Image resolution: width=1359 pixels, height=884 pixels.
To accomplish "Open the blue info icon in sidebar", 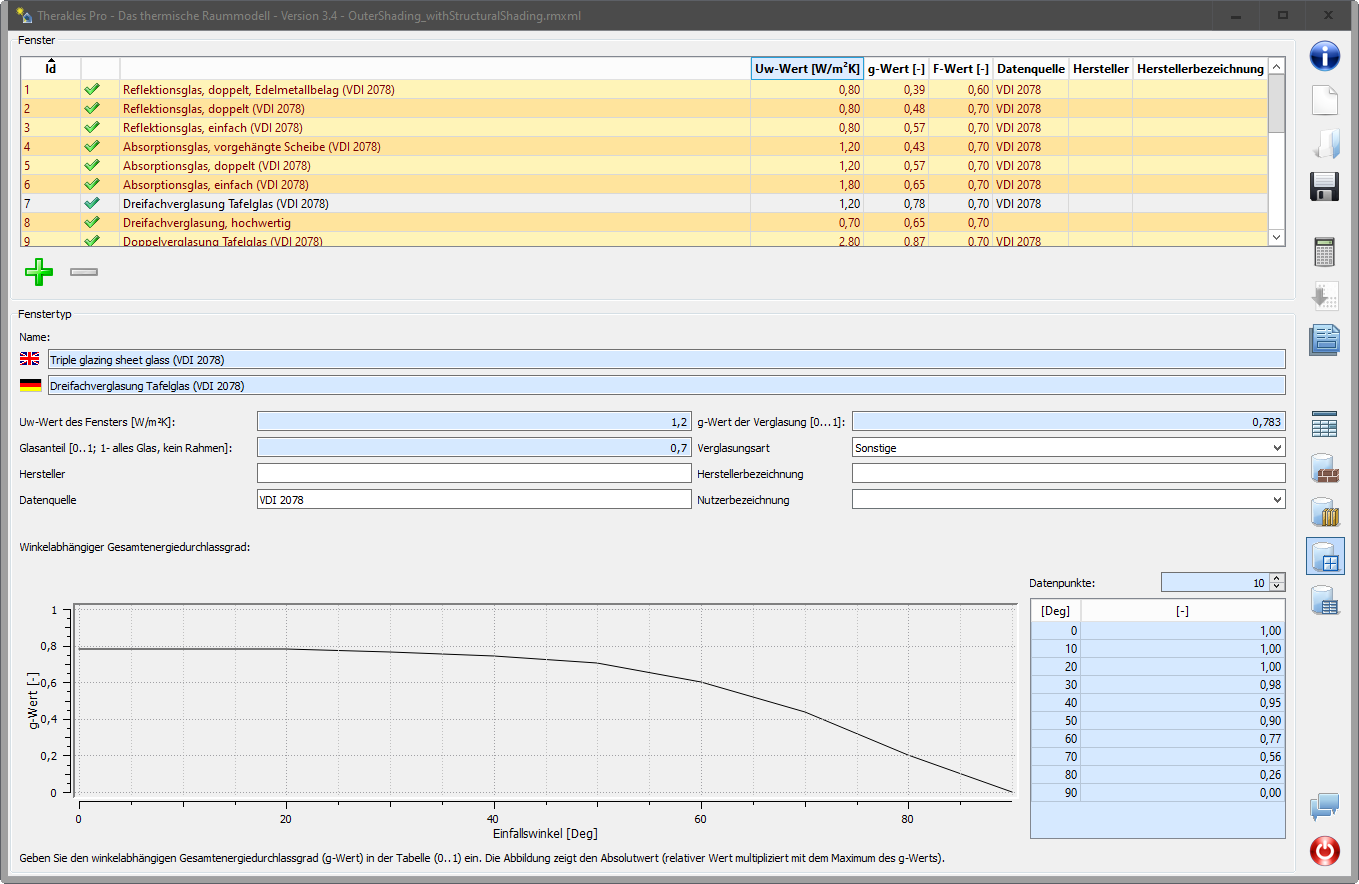I will (1325, 55).
